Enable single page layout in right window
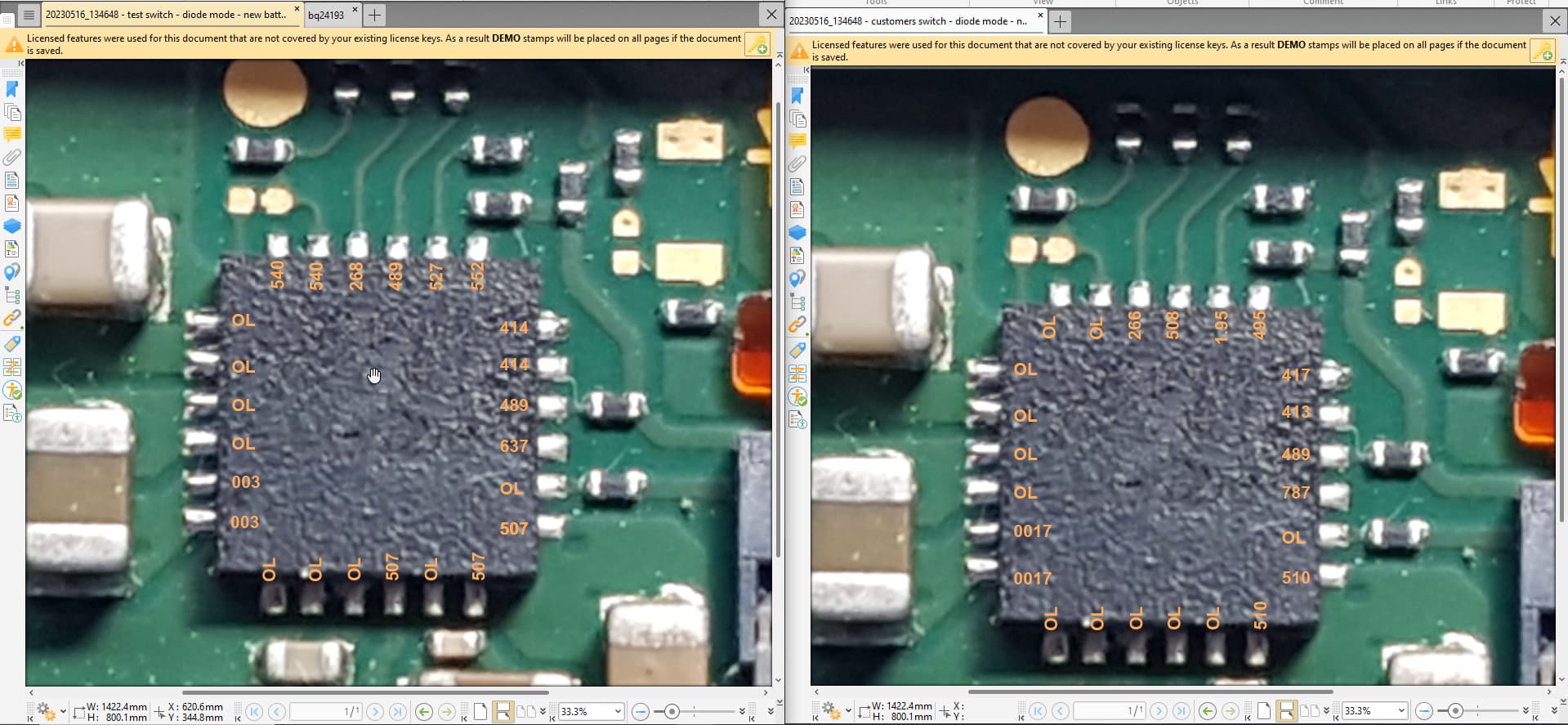The height and width of the screenshot is (725, 1568). pyautogui.click(x=1264, y=712)
